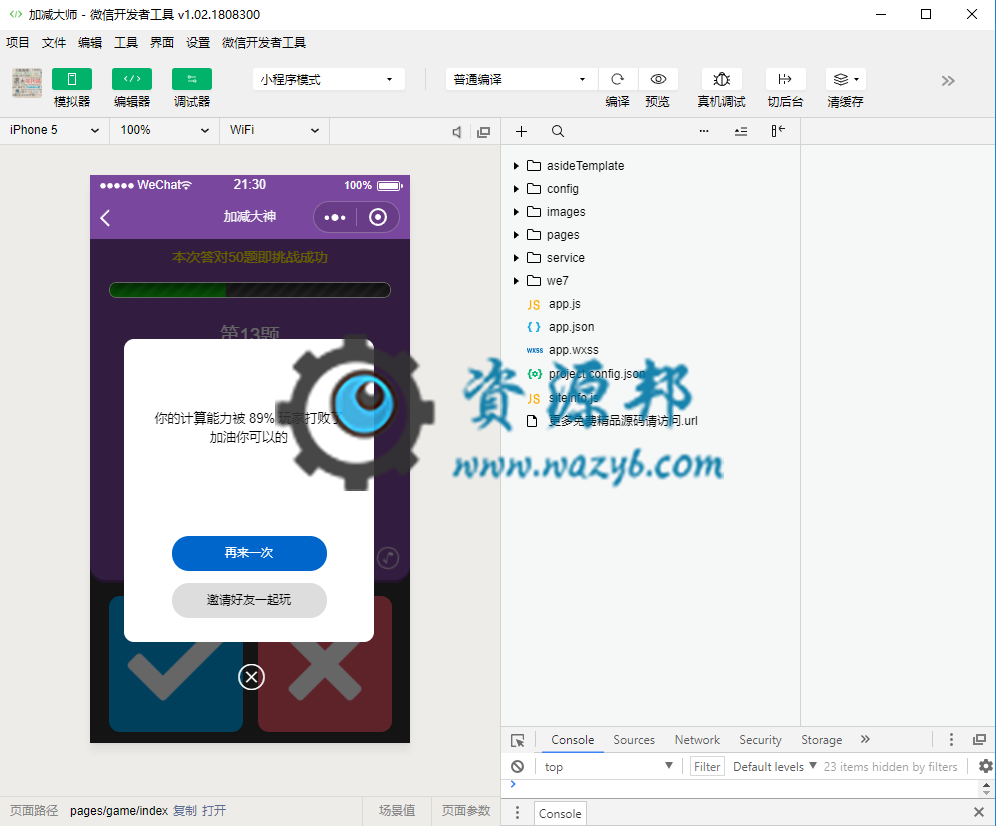996x826 pixels.
Task: Switch to the Console tab
Action: tap(572, 740)
